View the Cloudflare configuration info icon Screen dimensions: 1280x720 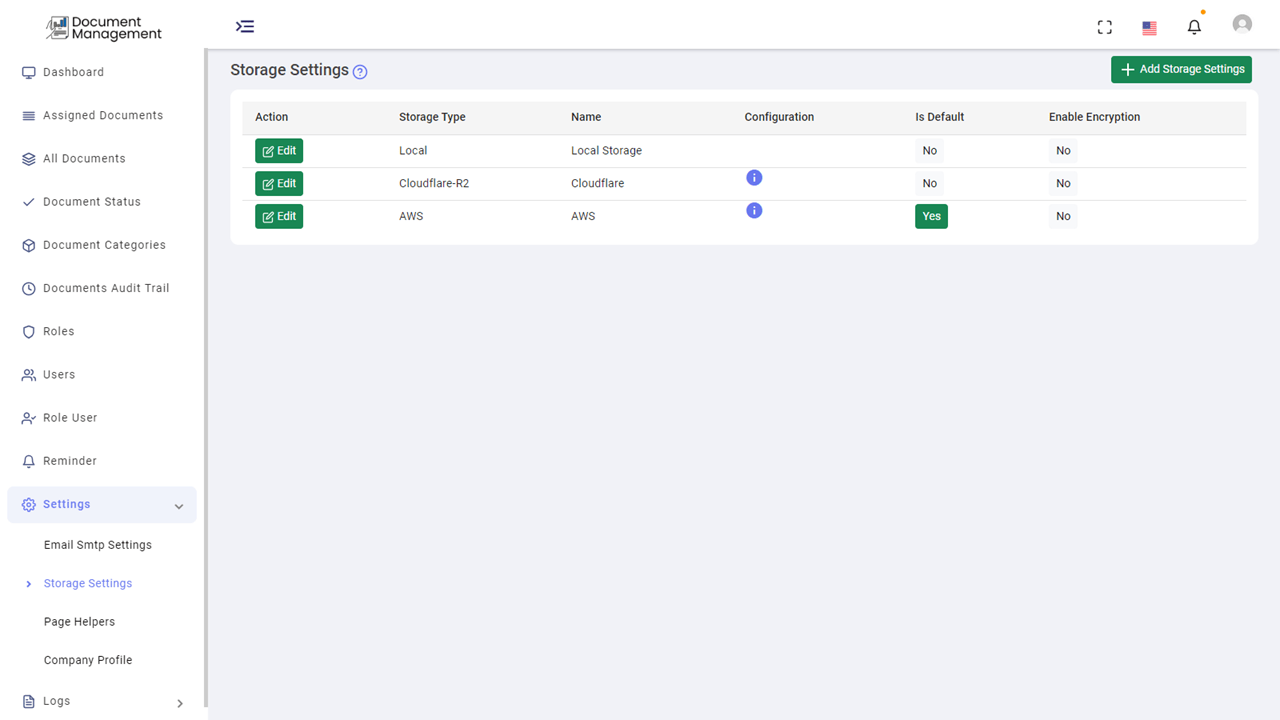click(754, 177)
